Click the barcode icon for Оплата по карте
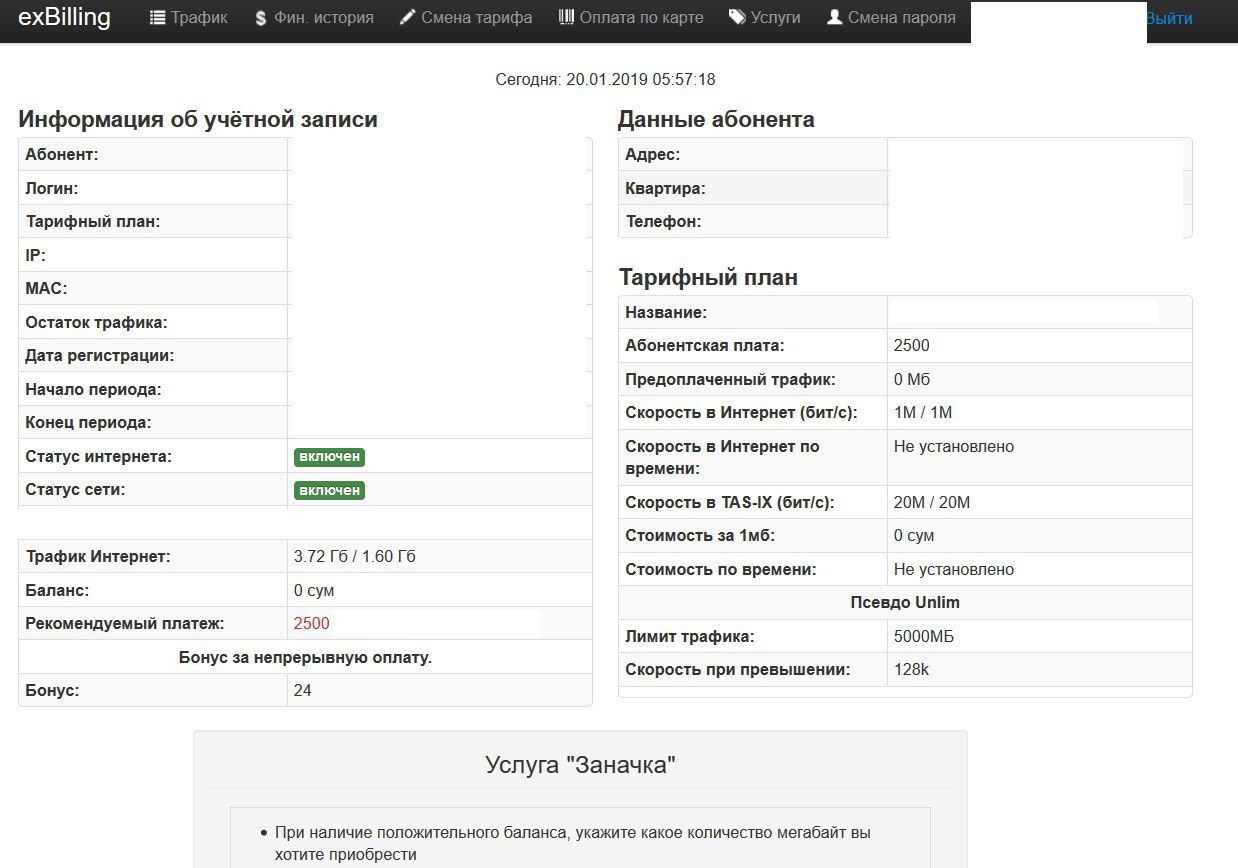The width and height of the screenshot is (1238, 868). [566, 17]
